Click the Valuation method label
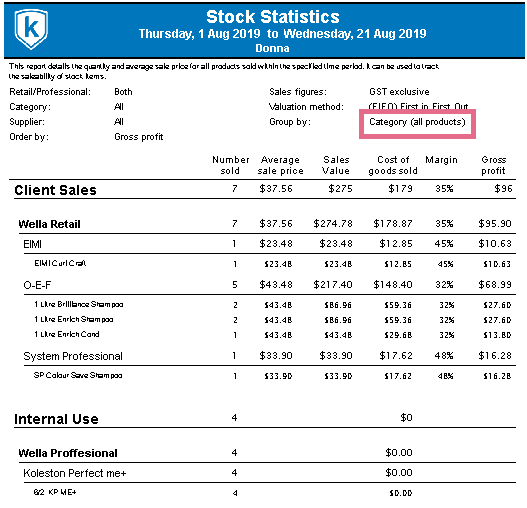 [x=306, y=107]
